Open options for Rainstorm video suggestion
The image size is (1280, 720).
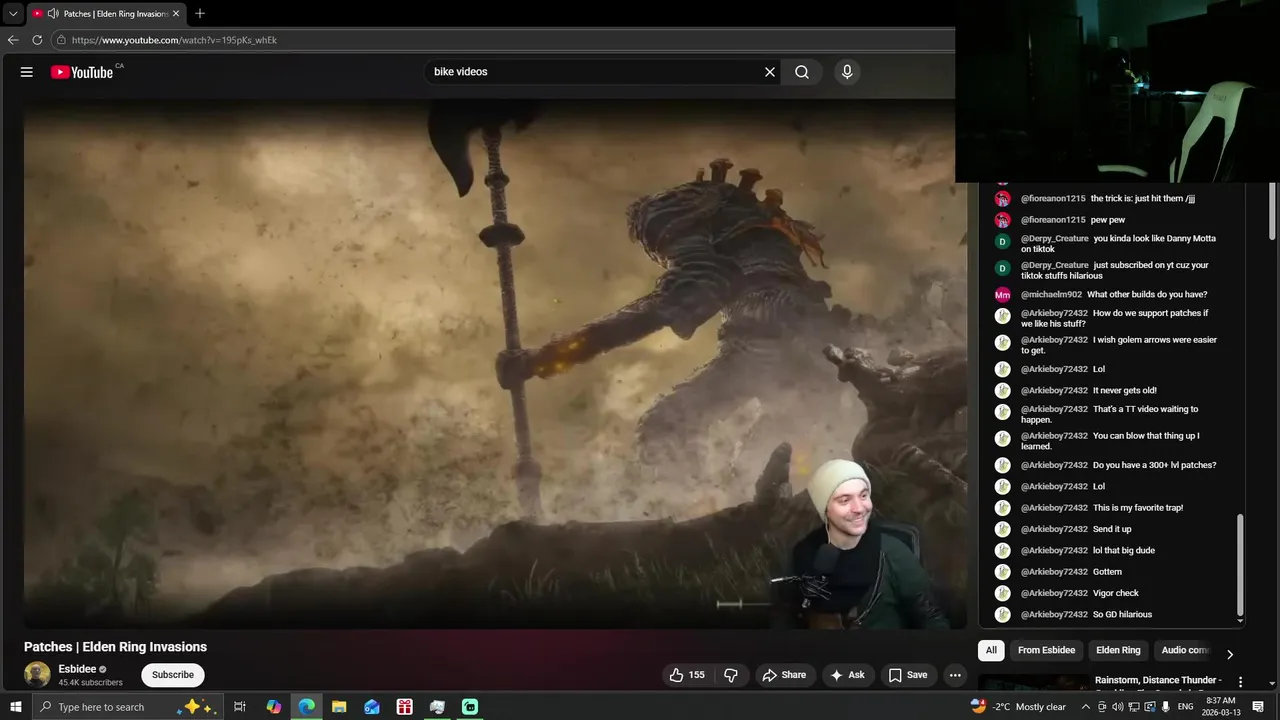pyautogui.click(x=1241, y=682)
